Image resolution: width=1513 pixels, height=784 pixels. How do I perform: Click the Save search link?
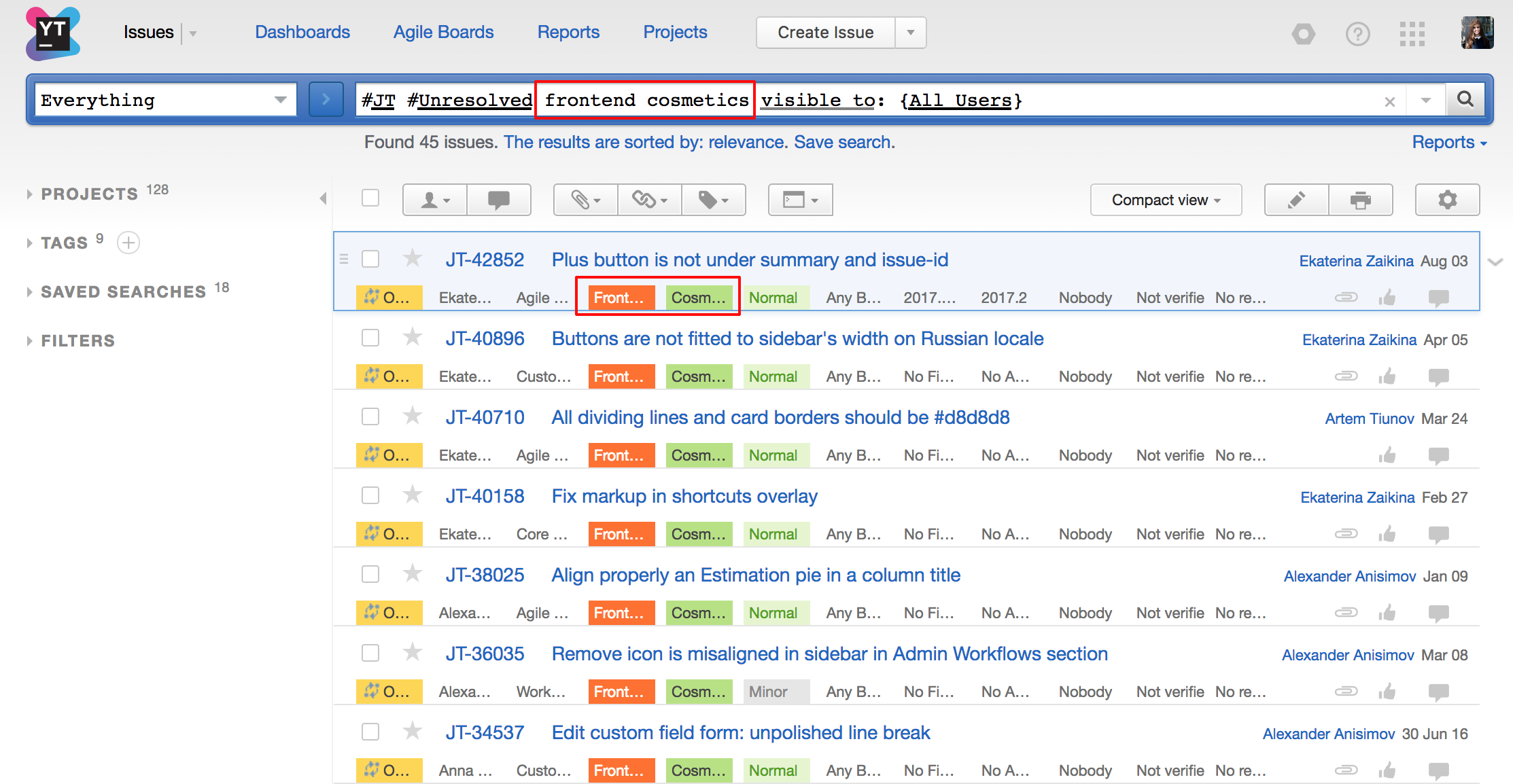coord(844,142)
